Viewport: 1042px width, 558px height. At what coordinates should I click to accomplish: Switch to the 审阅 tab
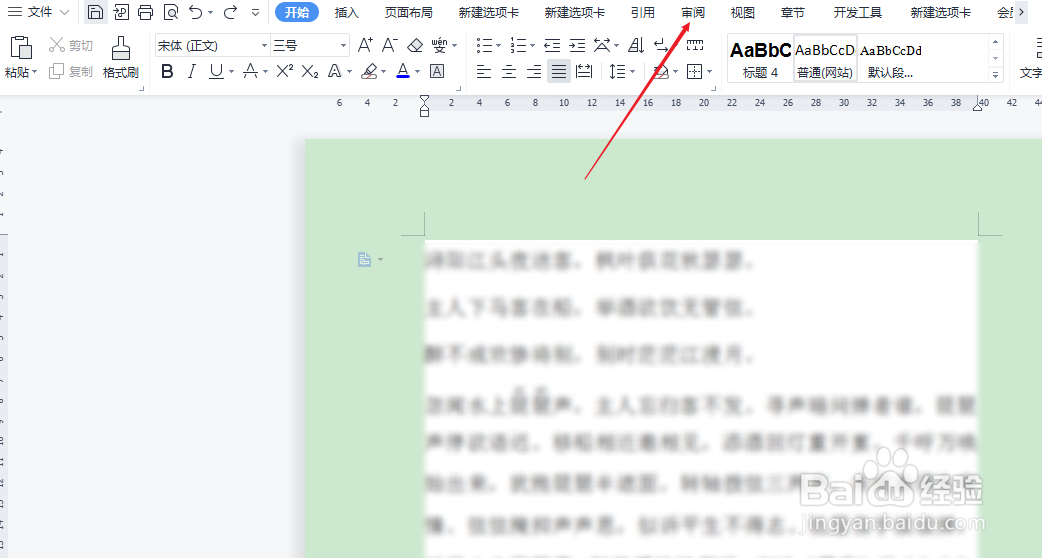point(693,12)
